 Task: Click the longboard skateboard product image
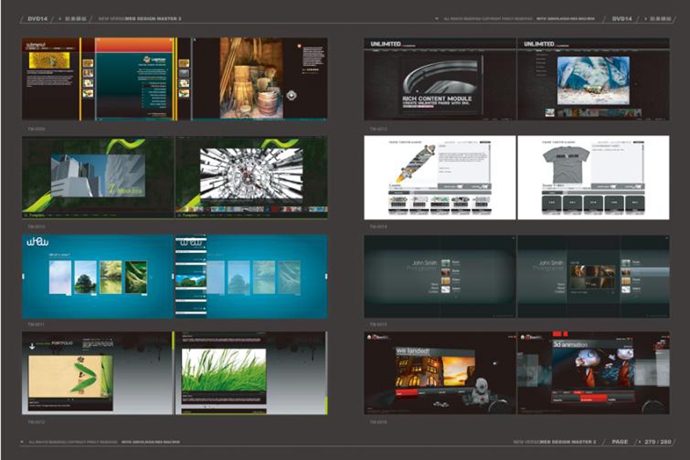(x=415, y=163)
